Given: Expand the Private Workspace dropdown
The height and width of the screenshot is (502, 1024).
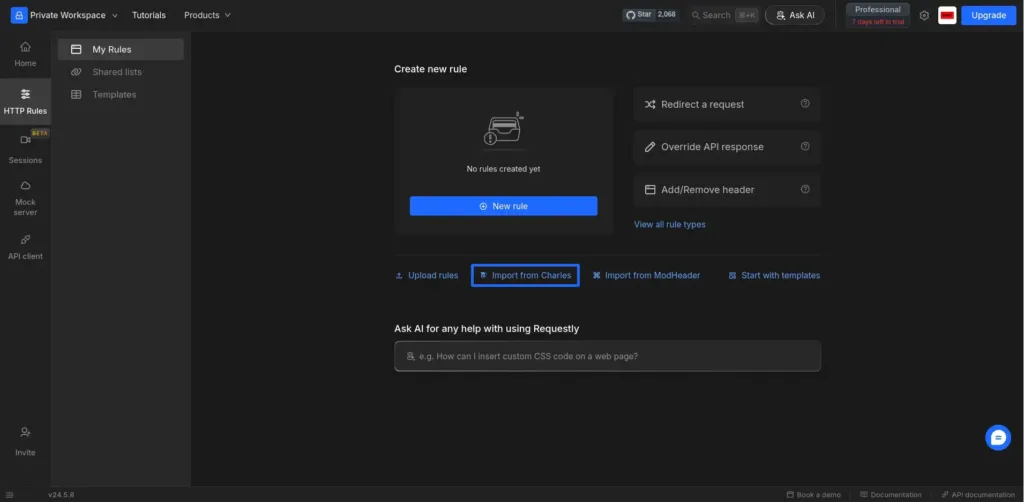Looking at the screenshot, I should click(65, 15).
